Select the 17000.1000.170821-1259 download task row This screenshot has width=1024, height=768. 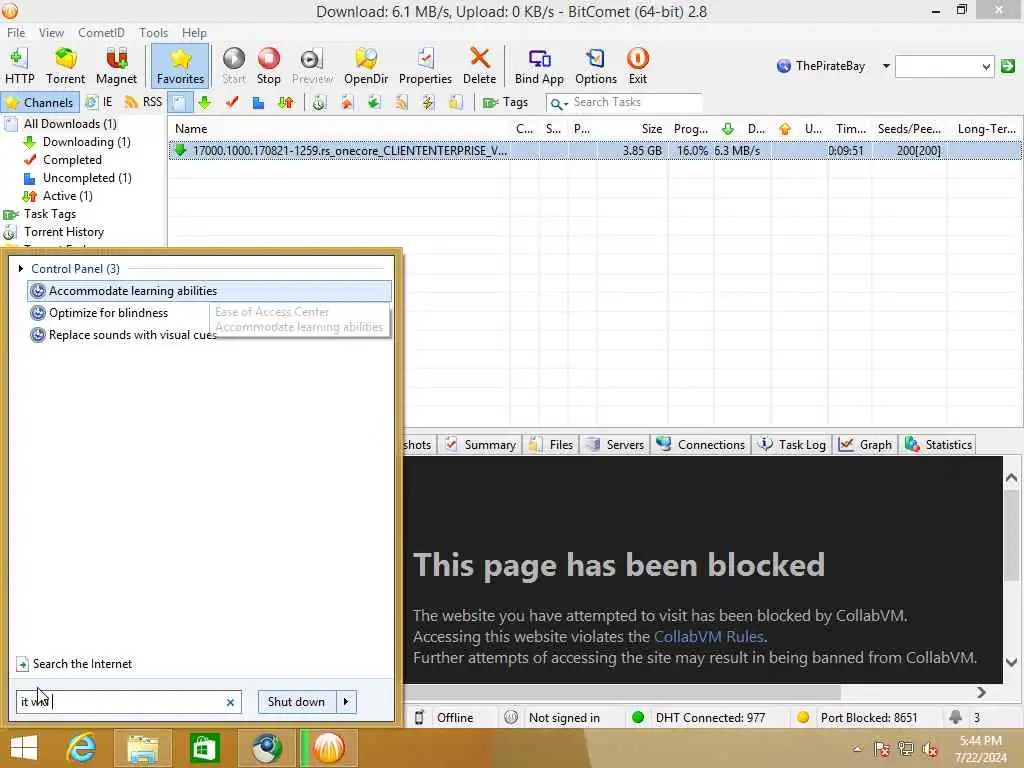[595, 151]
